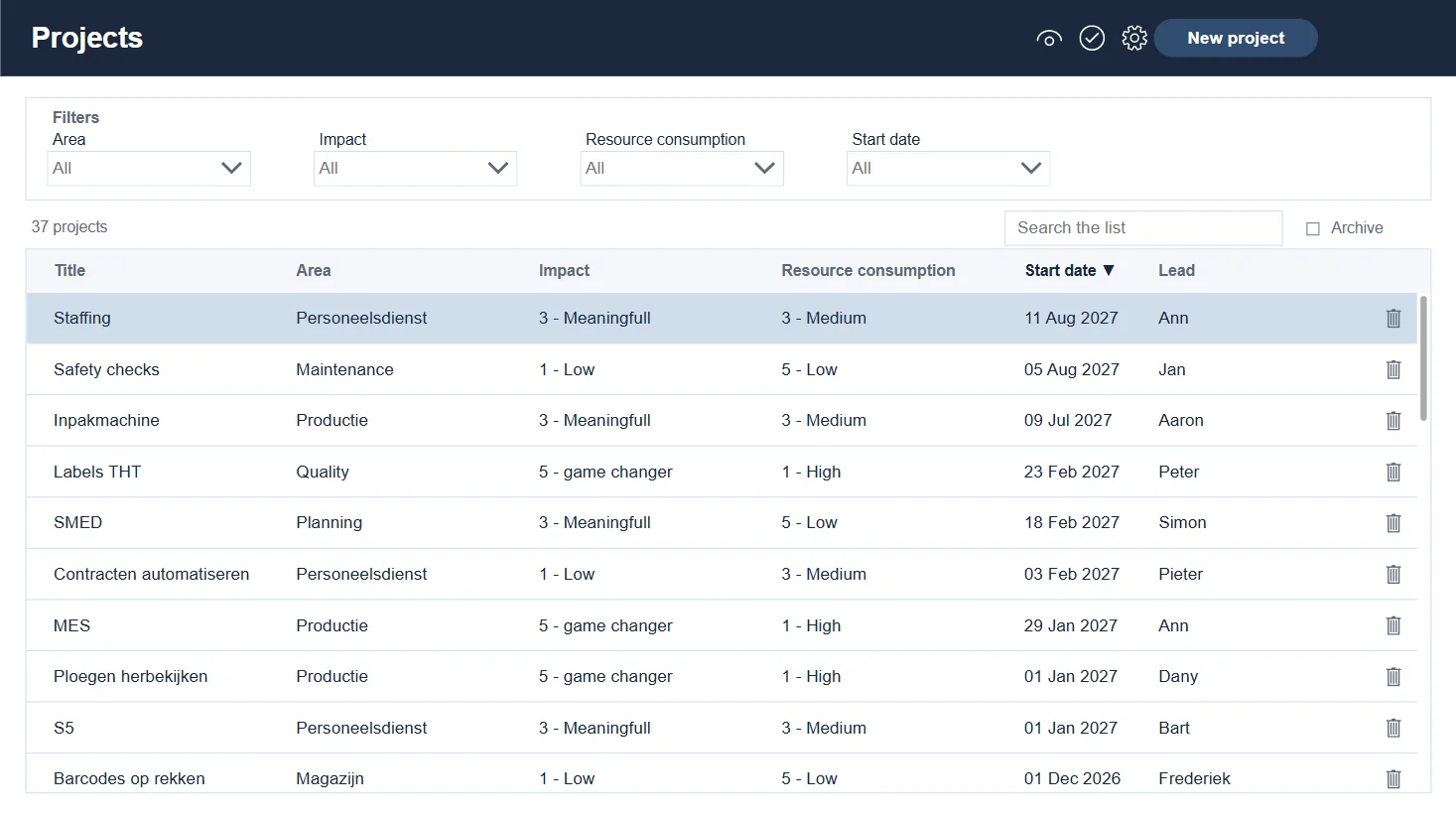This screenshot has height=819, width=1456.
Task: Click the project list vertical scrollbar
Action: coord(1423,358)
